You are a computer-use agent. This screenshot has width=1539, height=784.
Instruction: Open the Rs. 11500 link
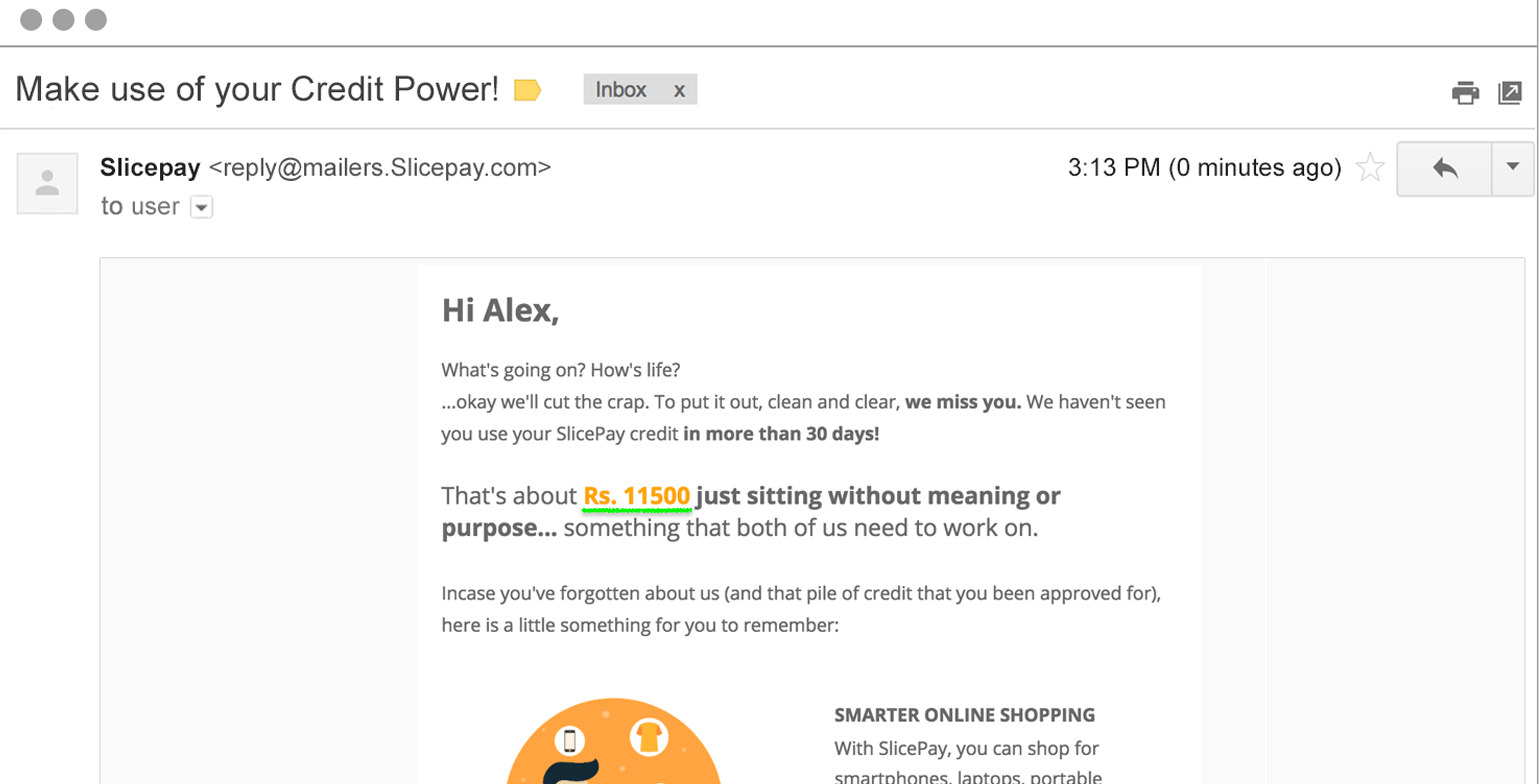pyautogui.click(x=636, y=496)
